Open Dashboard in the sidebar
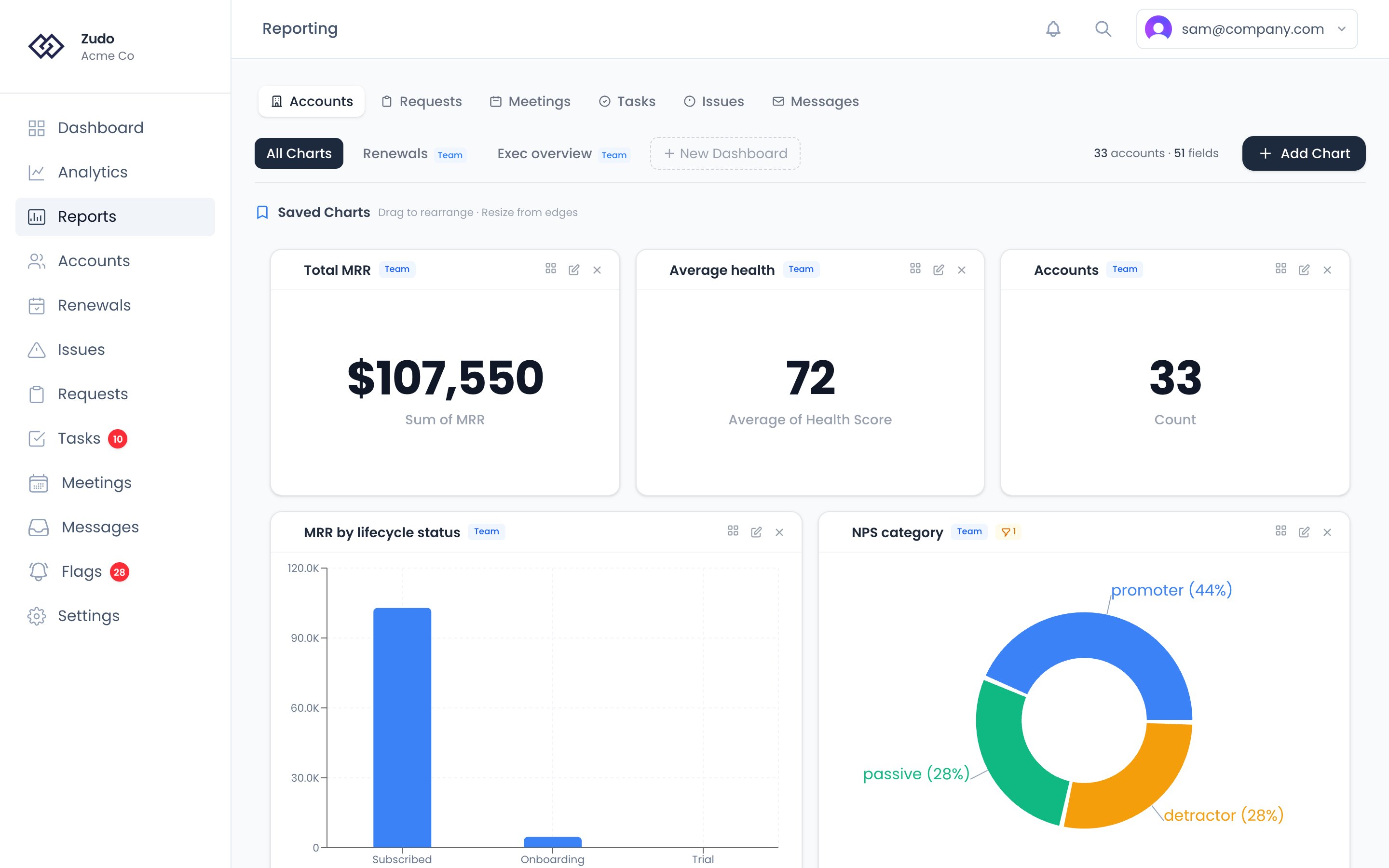Image resolution: width=1389 pixels, height=868 pixels. point(115,128)
